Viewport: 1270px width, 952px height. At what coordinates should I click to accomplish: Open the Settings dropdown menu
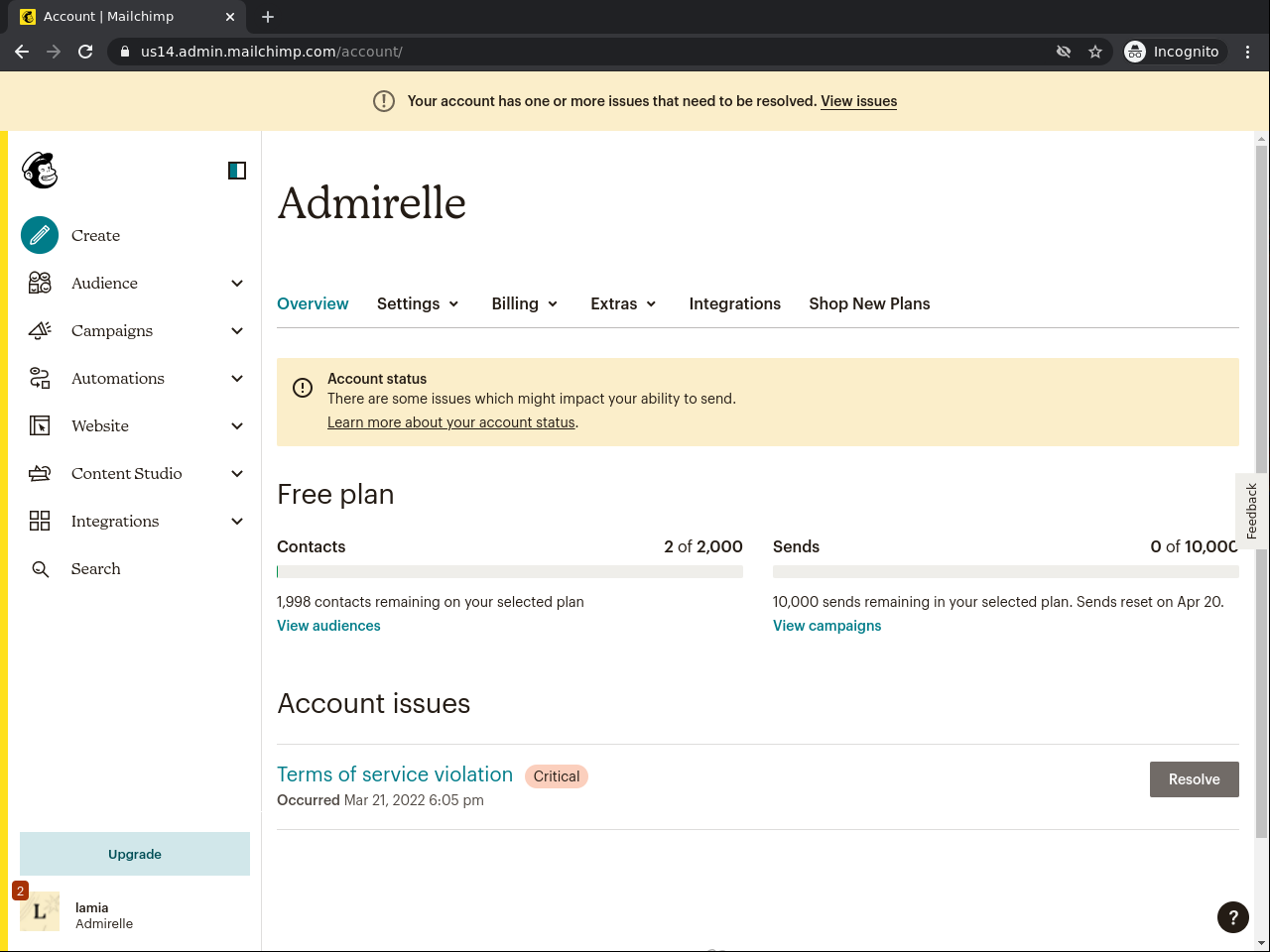pyautogui.click(x=418, y=303)
